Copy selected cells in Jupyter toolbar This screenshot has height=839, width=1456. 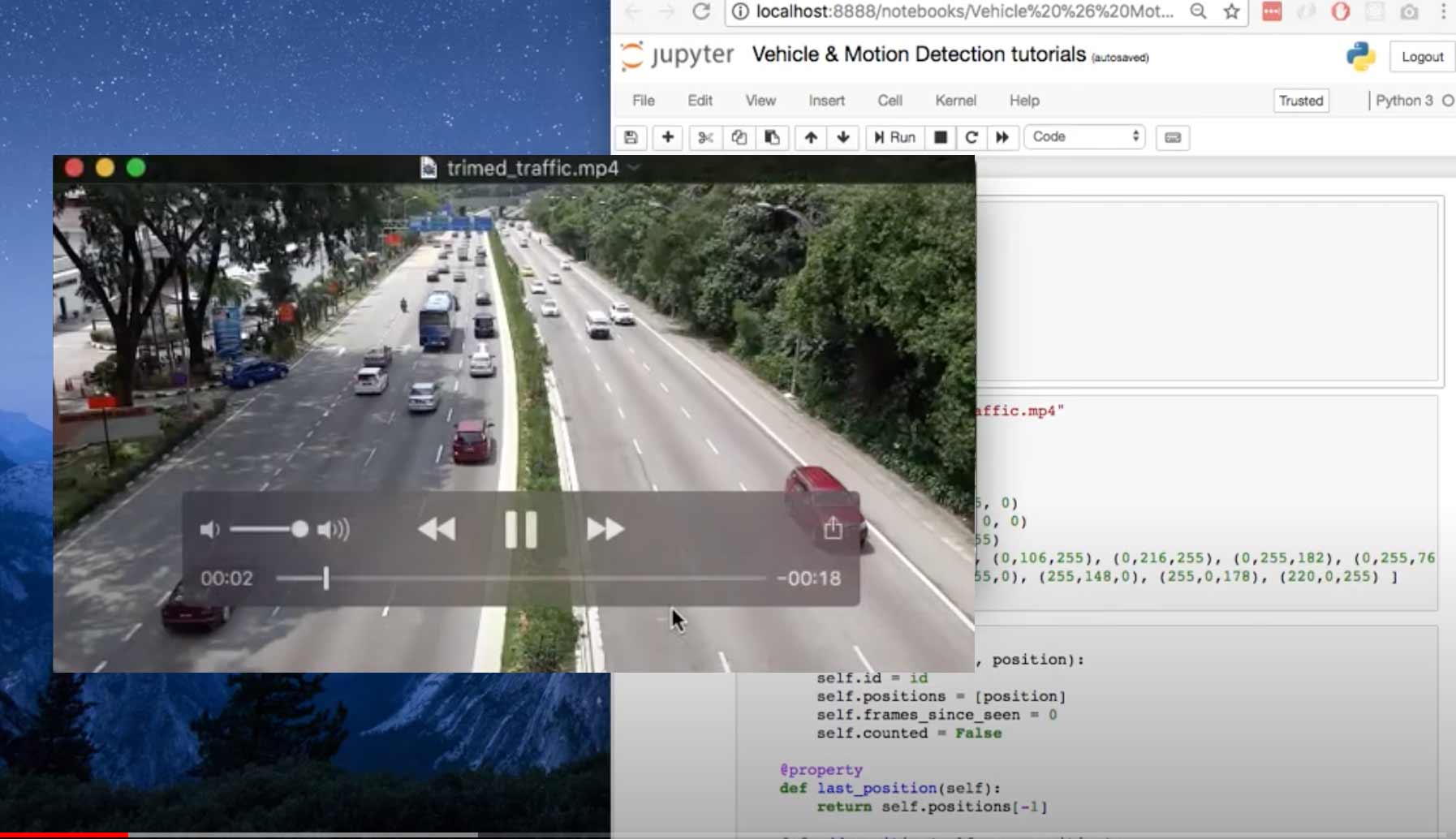739,137
